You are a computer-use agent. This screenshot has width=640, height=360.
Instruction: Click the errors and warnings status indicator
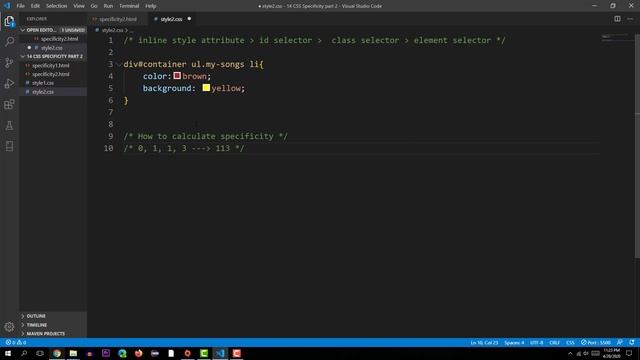pos(16,342)
